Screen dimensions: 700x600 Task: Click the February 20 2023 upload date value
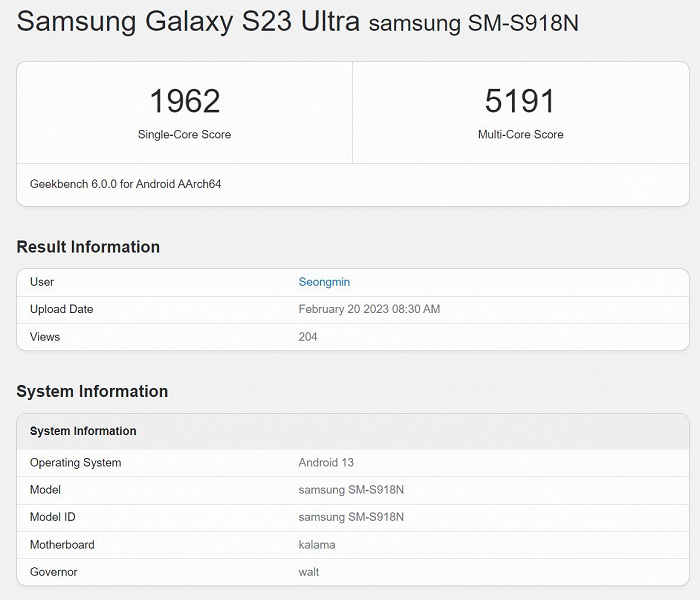click(x=369, y=309)
